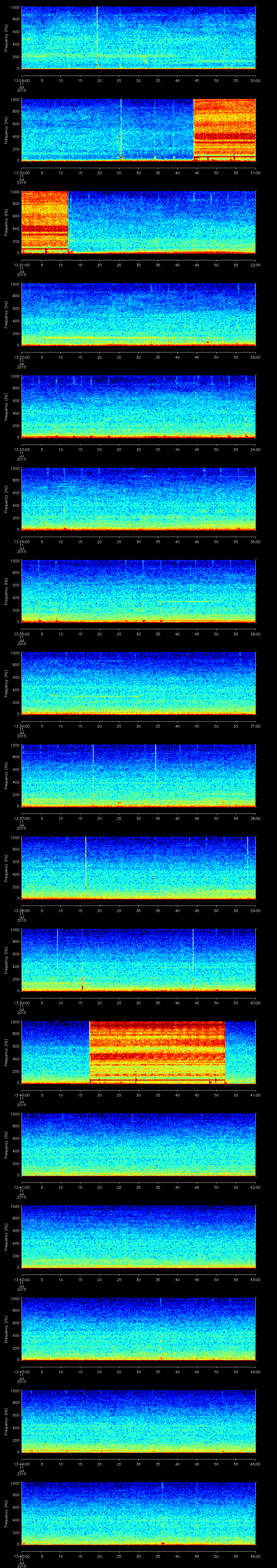
Task: Click the '13:35:00' time axis label
Action: [x=21, y=634]
